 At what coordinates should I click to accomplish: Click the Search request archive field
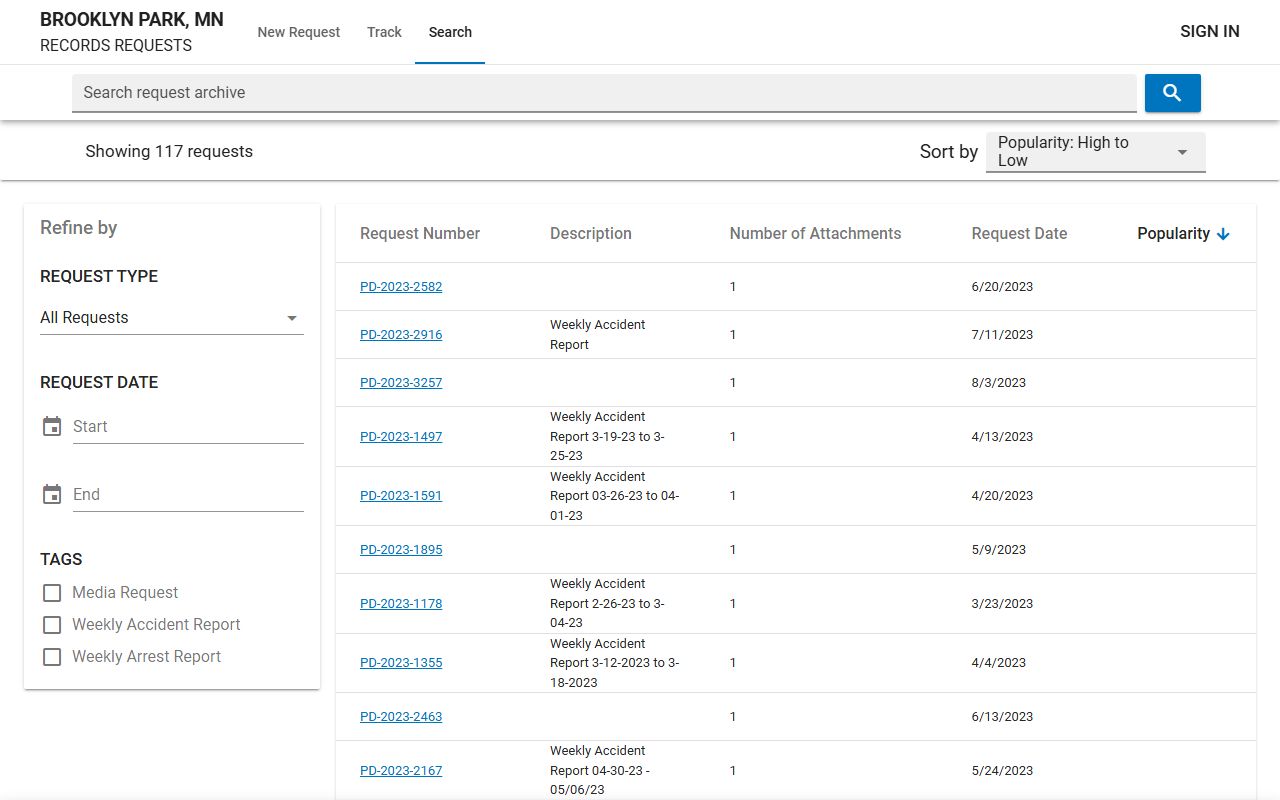pyautogui.click(x=604, y=93)
